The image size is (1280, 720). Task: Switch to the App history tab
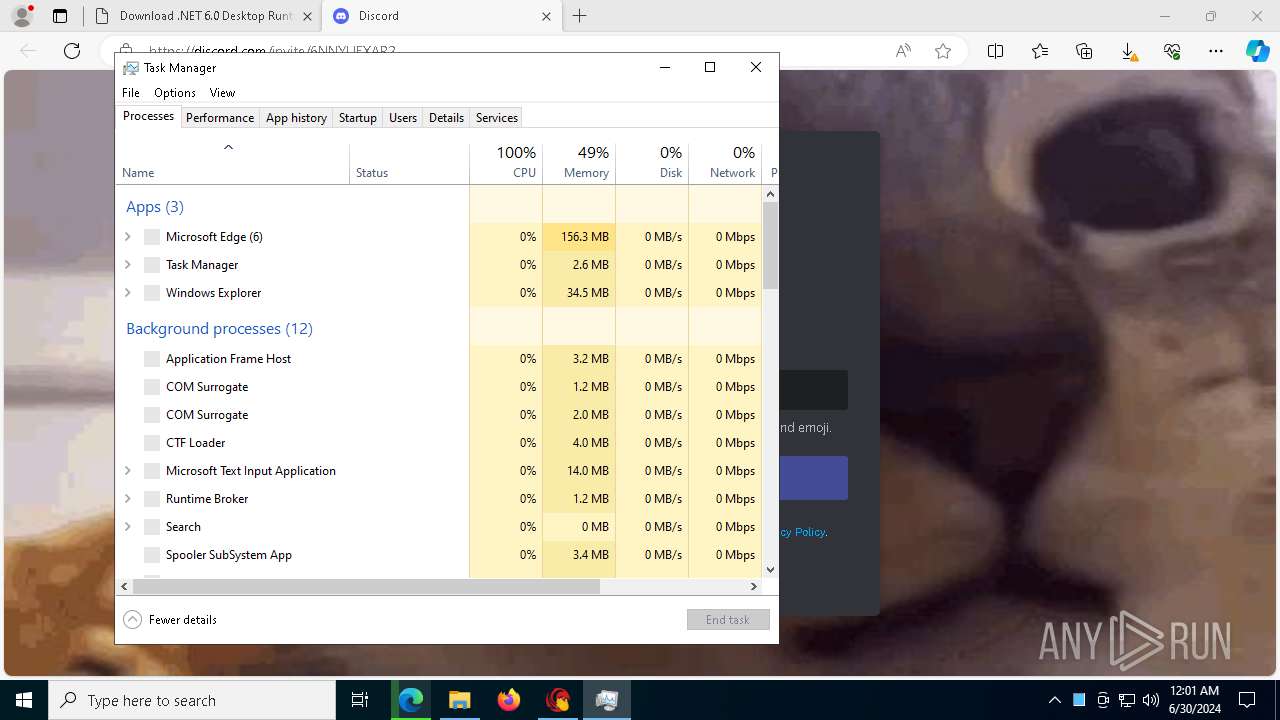point(296,118)
